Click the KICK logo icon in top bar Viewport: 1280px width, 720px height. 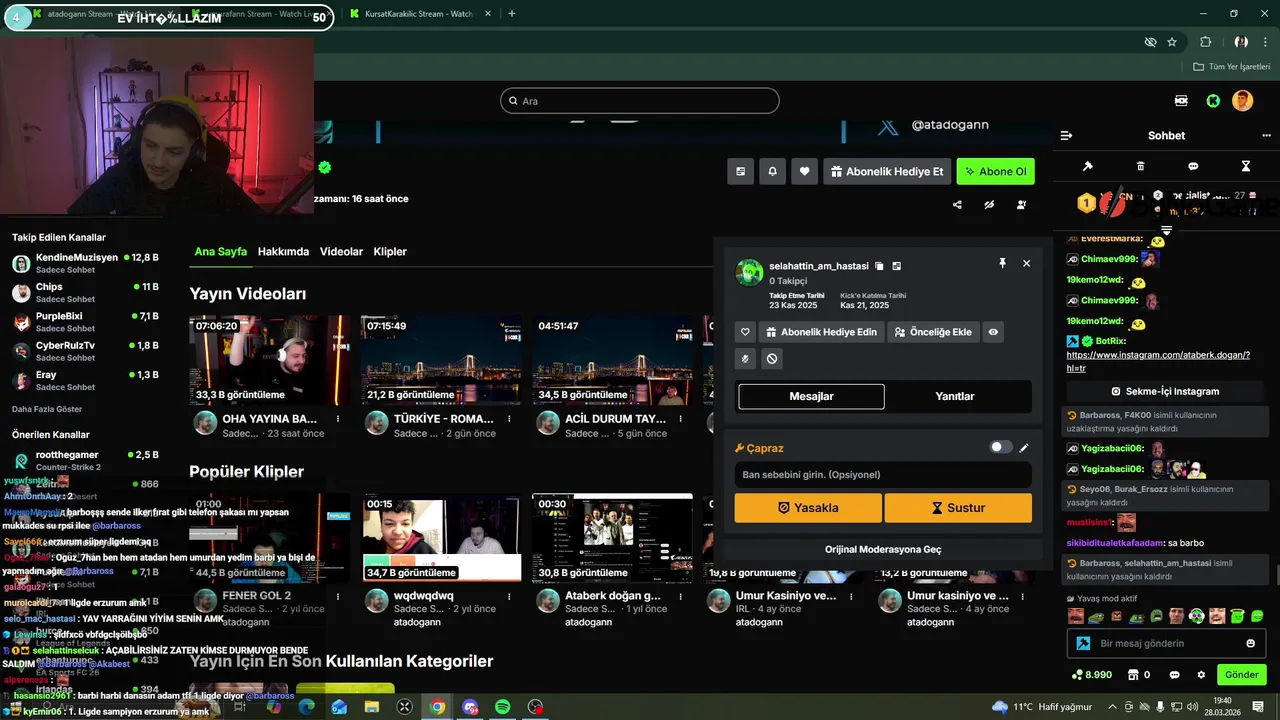1213,101
